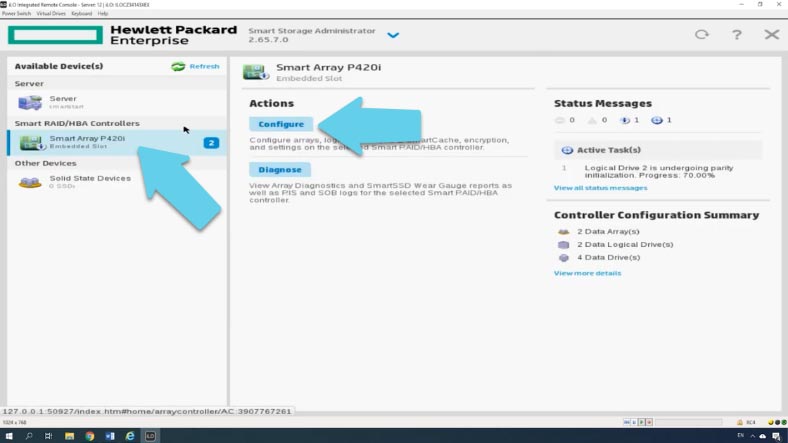Click the '2 Data Array(s)' text
This screenshot has width=788, height=443.
[x=608, y=232]
